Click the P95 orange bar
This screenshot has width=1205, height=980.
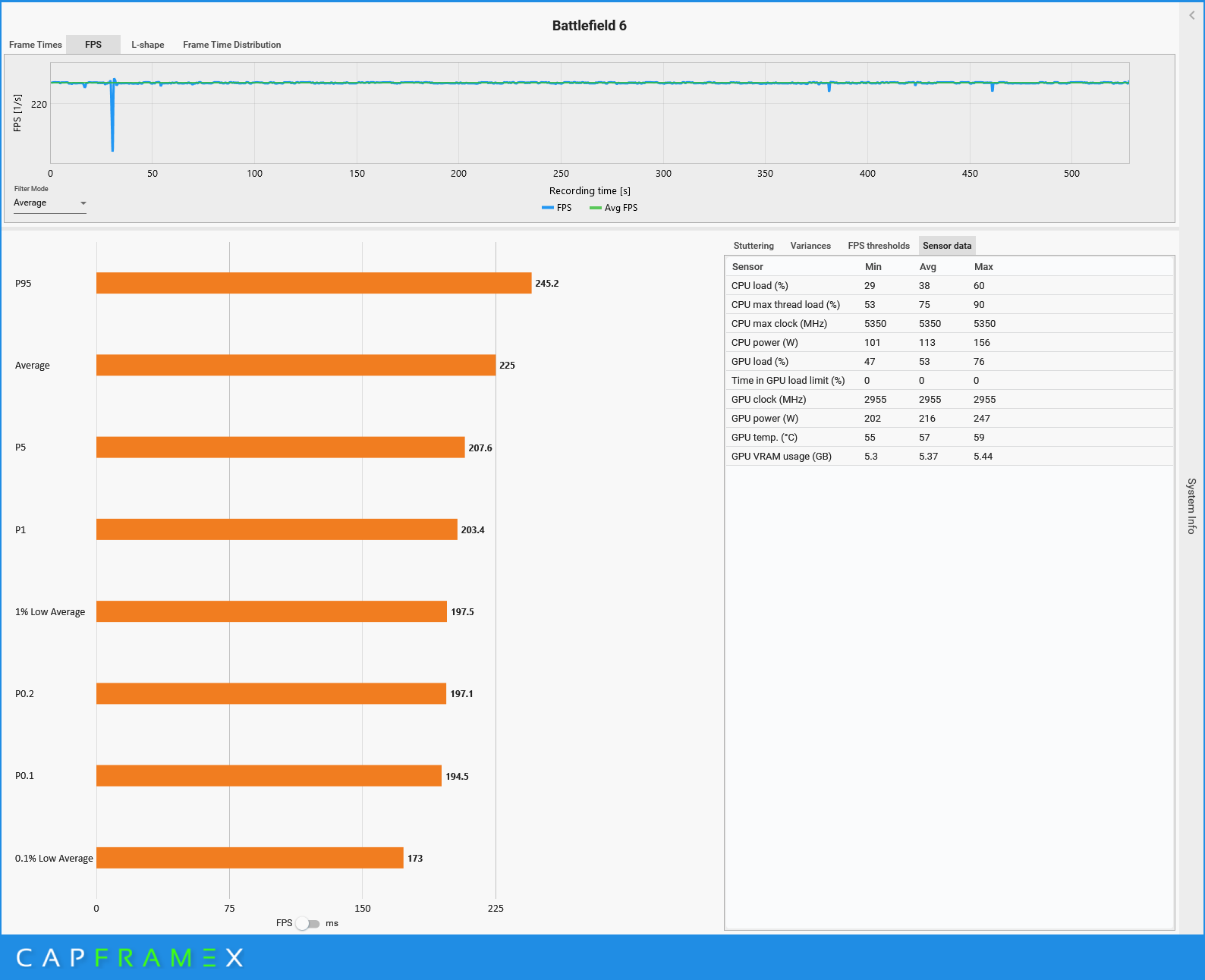click(313, 283)
